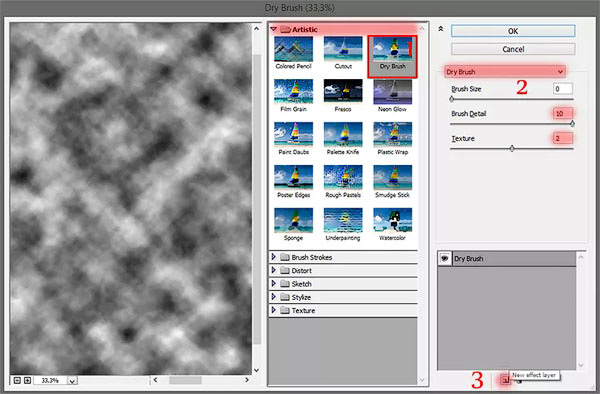Viewport: 600px width, 394px height.
Task: Select the Paint Daubs filter thumbnail
Action: (293, 135)
